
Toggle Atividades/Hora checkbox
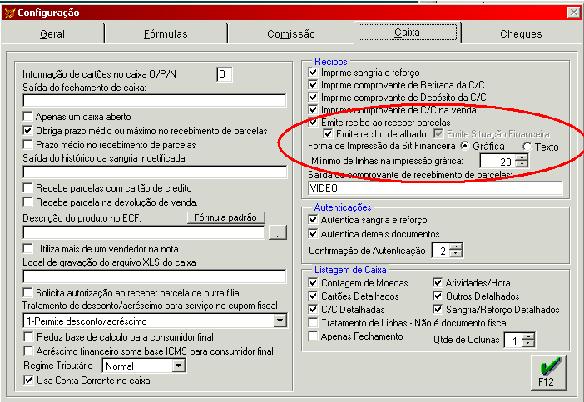point(438,283)
